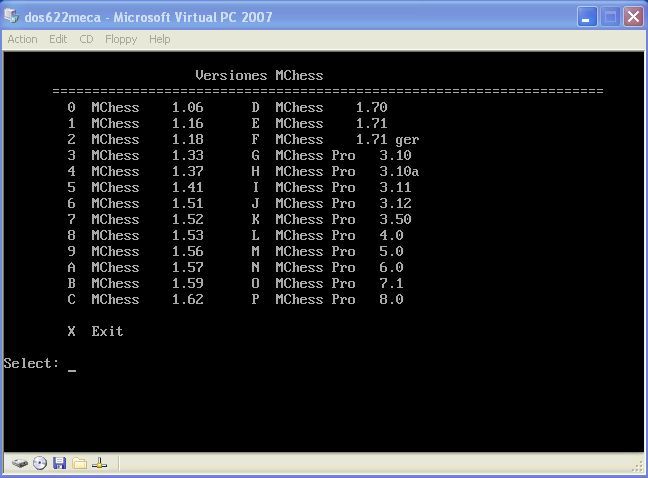Click the 'MChess 1.52' entry
The image size is (648, 478).
(136, 219)
